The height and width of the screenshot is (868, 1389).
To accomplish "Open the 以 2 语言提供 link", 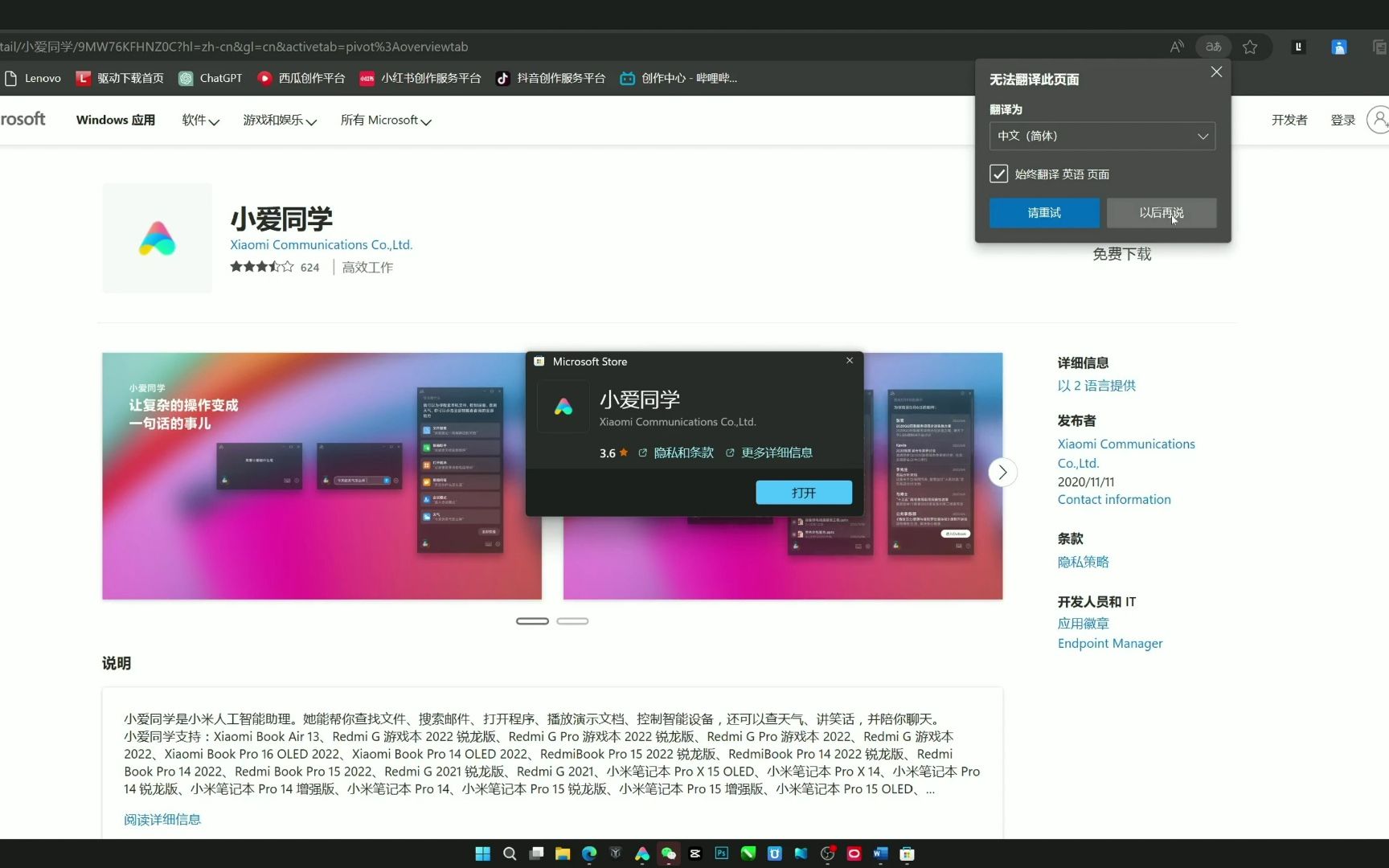I will pyautogui.click(x=1096, y=386).
